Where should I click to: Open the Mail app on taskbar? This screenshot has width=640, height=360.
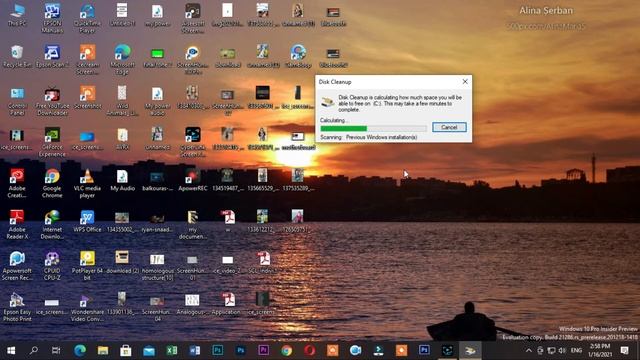pyautogui.click(x=149, y=350)
